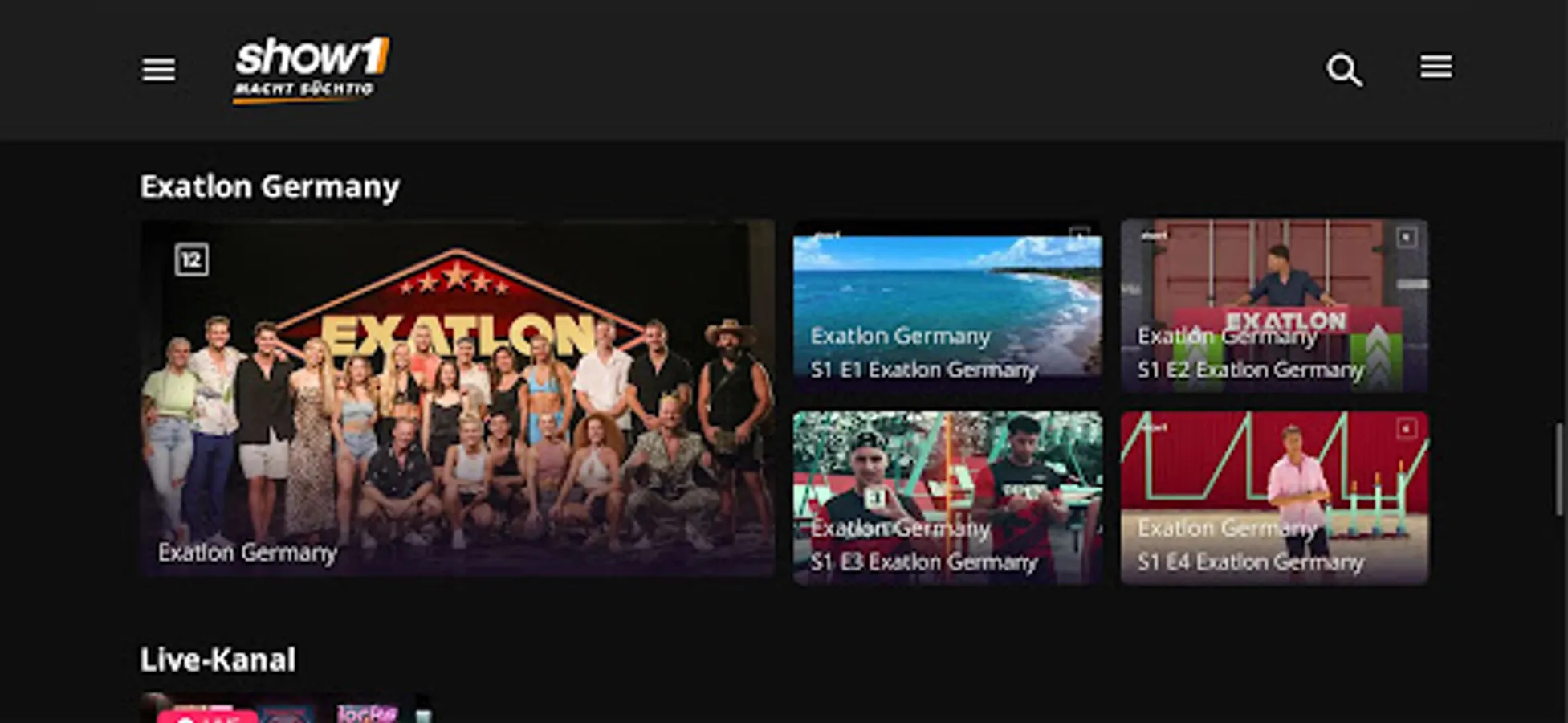Click the vertical page scrollbar
This screenshot has width=1568, height=723.
[1559, 469]
